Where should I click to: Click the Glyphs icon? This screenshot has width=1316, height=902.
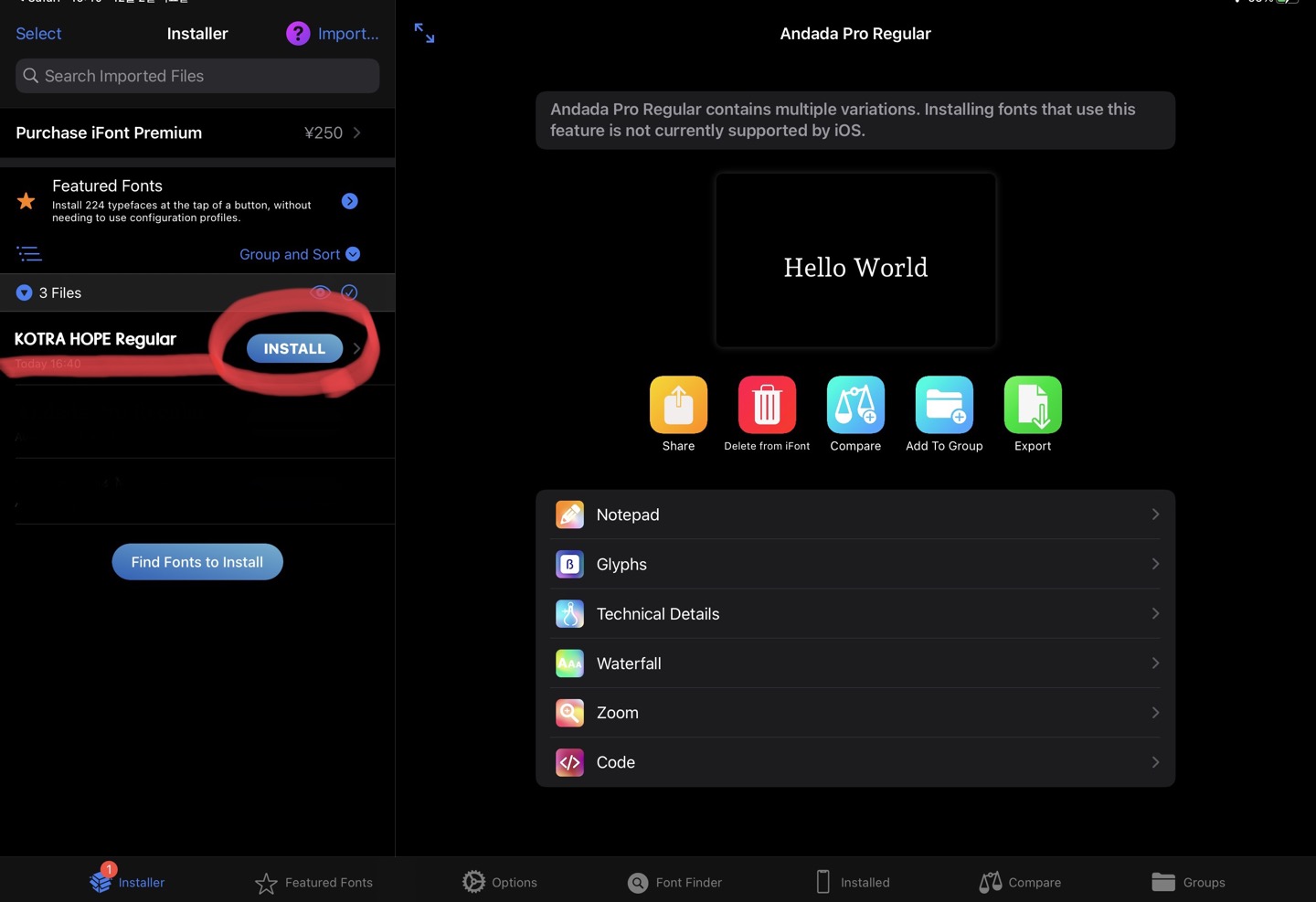[569, 564]
